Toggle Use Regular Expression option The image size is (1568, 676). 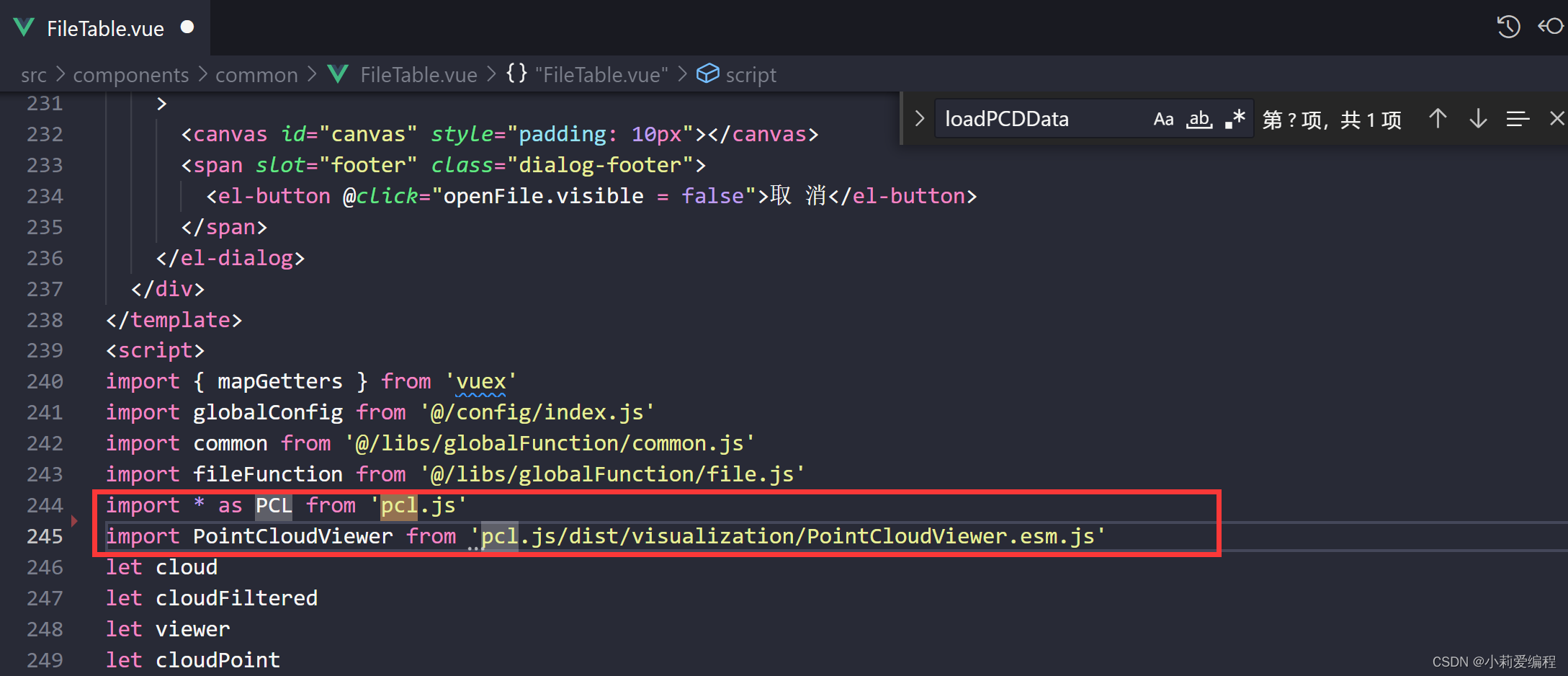(1235, 119)
